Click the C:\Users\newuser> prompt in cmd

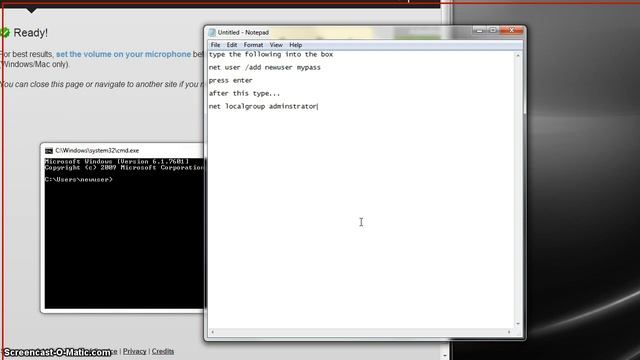[x=78, y=179]
